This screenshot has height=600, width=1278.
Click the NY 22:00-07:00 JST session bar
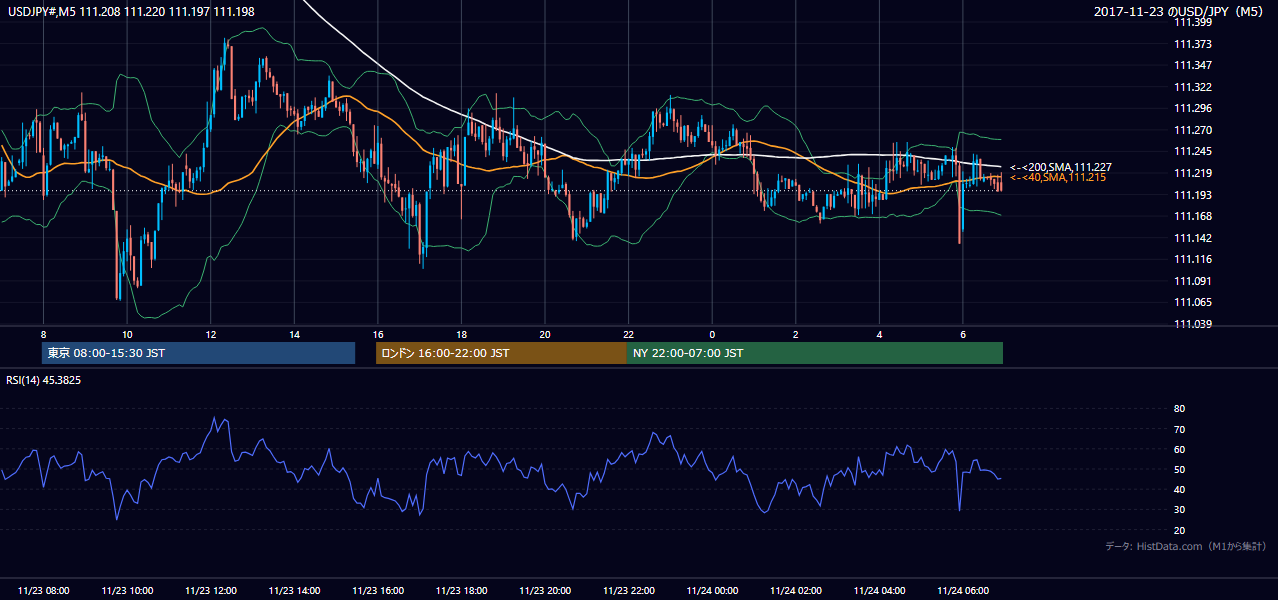click(x=815, y=353)
